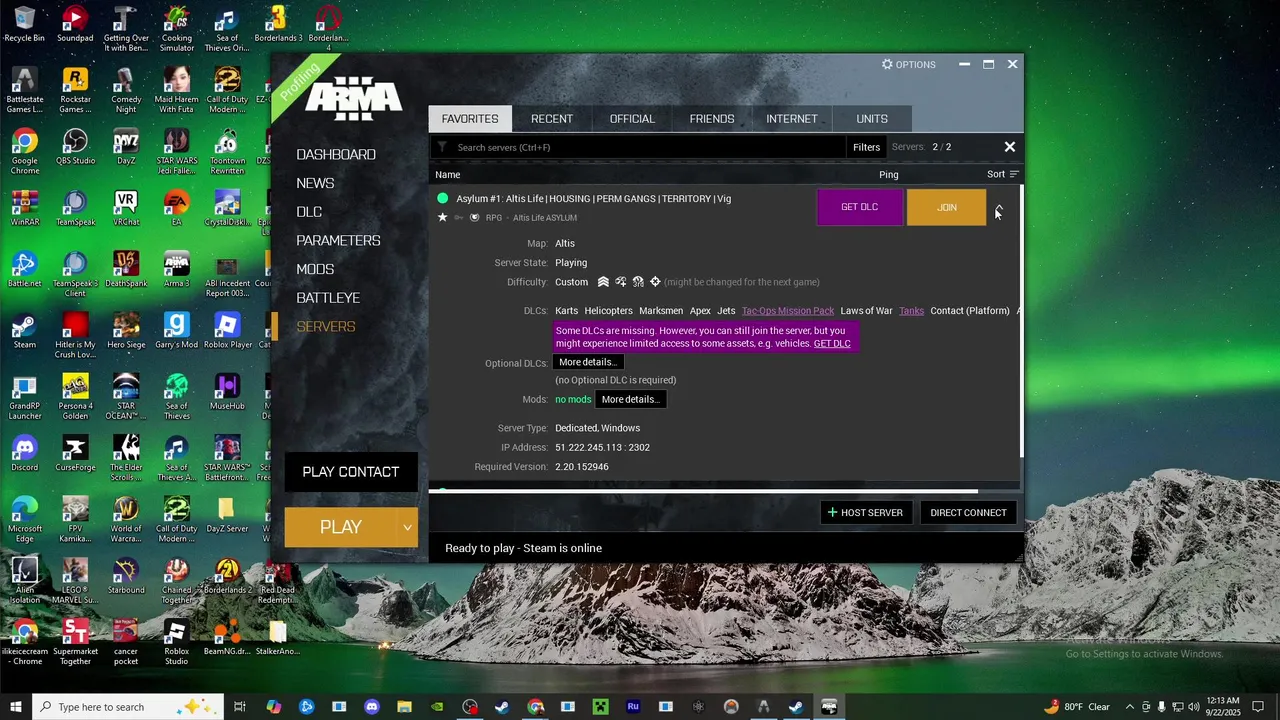Open the Tanks DLC link
The height and width of the screenshot is (720, 1280).
pyautogui.click(x=911, y=311)
